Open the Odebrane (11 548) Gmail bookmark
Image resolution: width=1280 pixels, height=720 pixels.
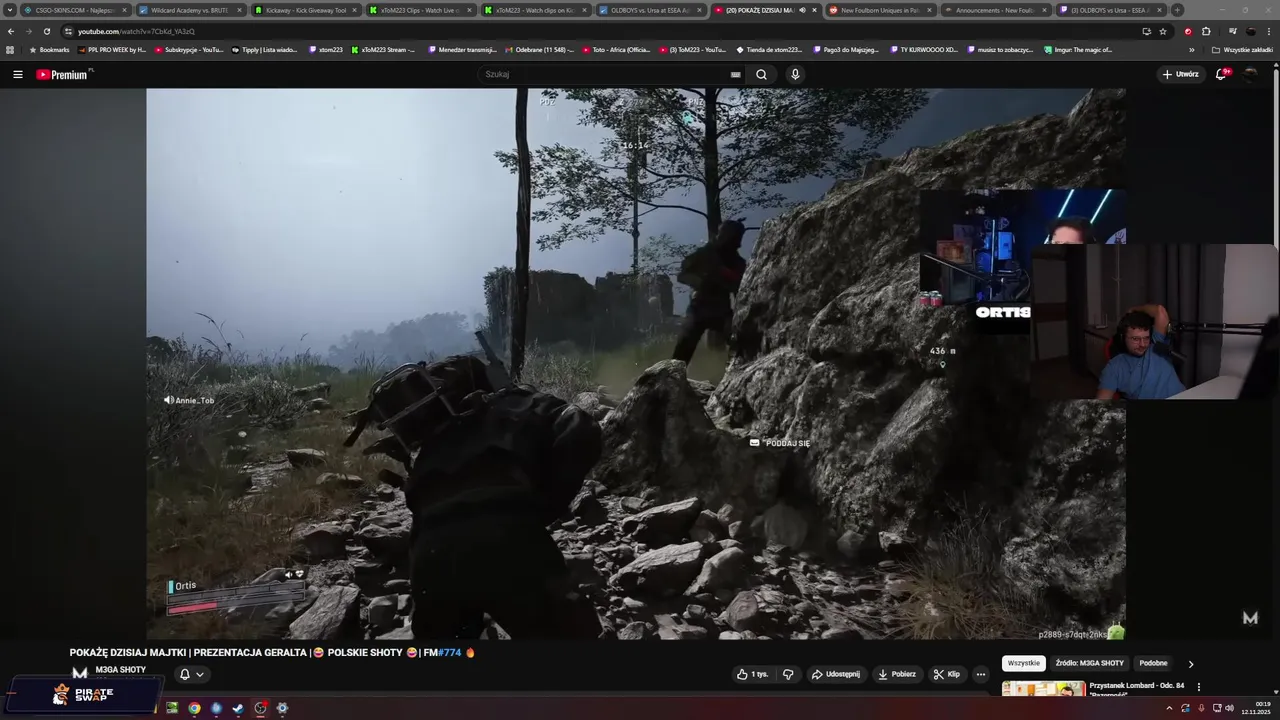click(x=540, y=49)
